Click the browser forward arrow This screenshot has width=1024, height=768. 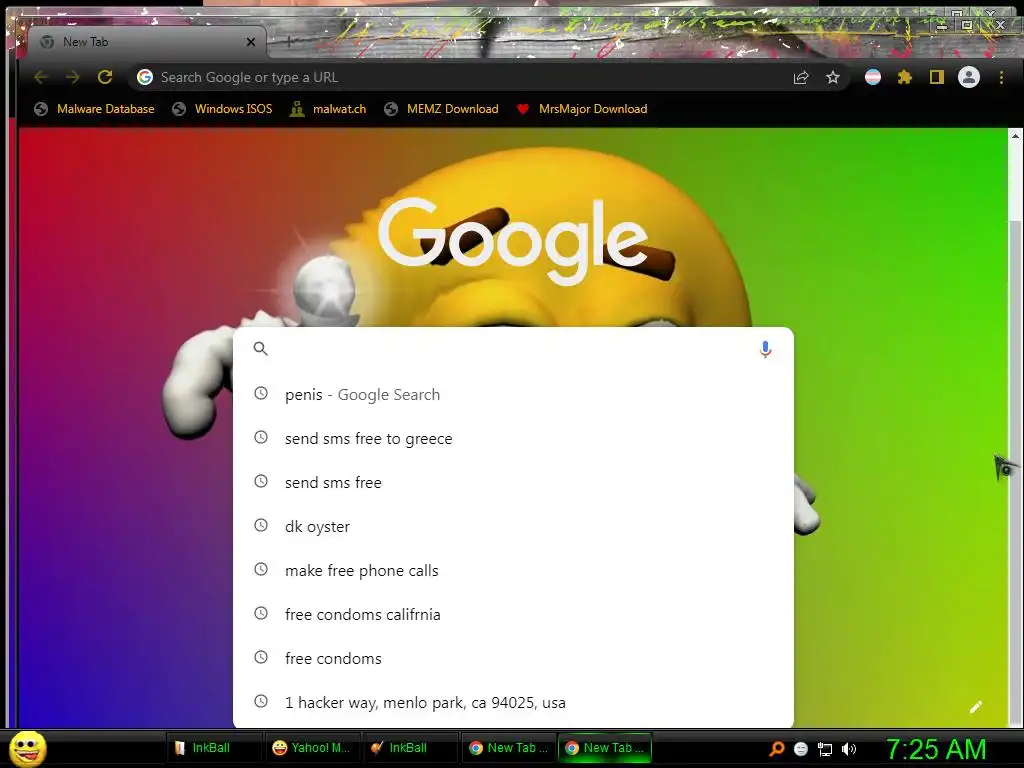(72, 77)
